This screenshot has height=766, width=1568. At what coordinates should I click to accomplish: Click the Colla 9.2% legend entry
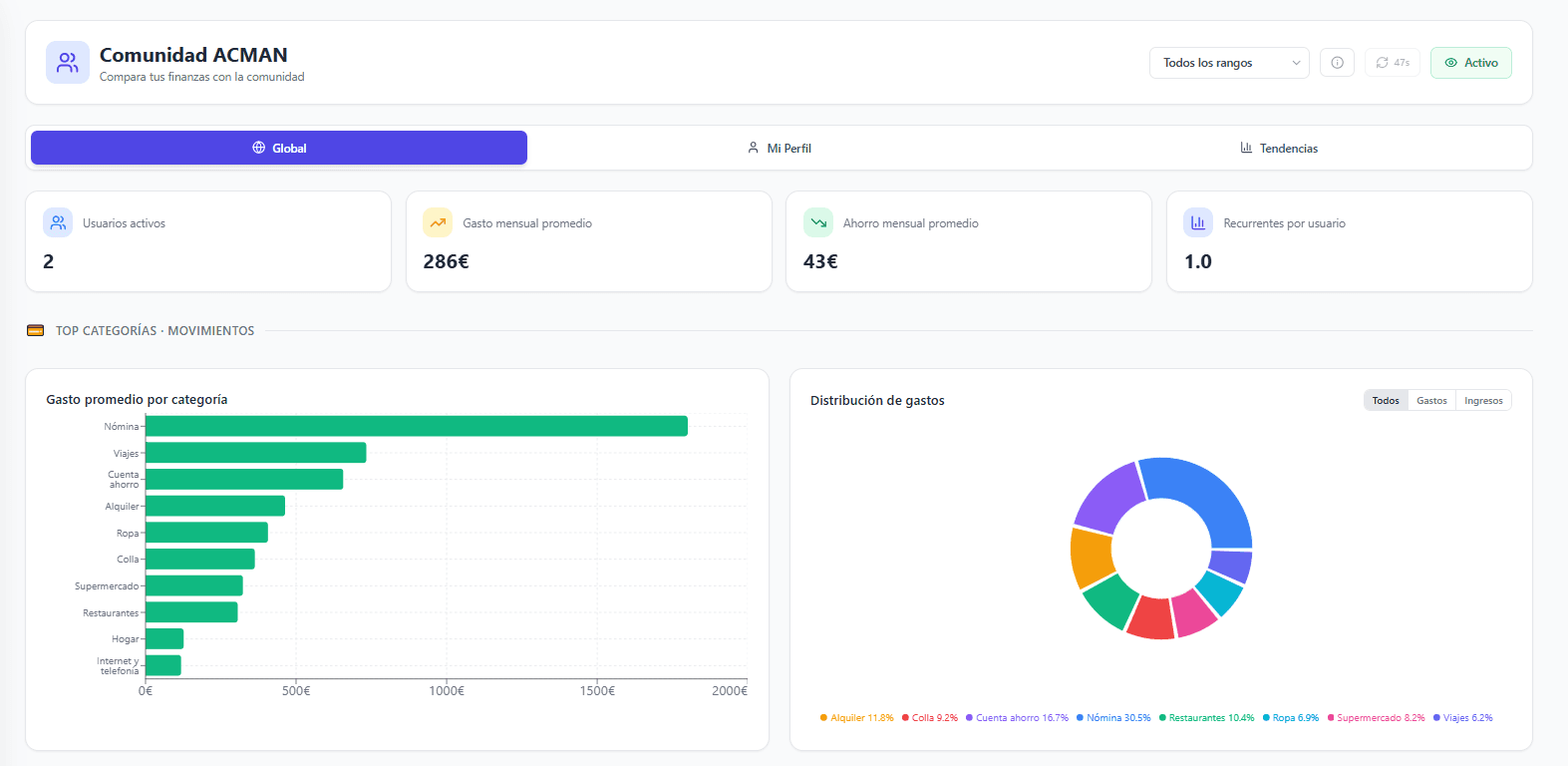click(930, 718)
